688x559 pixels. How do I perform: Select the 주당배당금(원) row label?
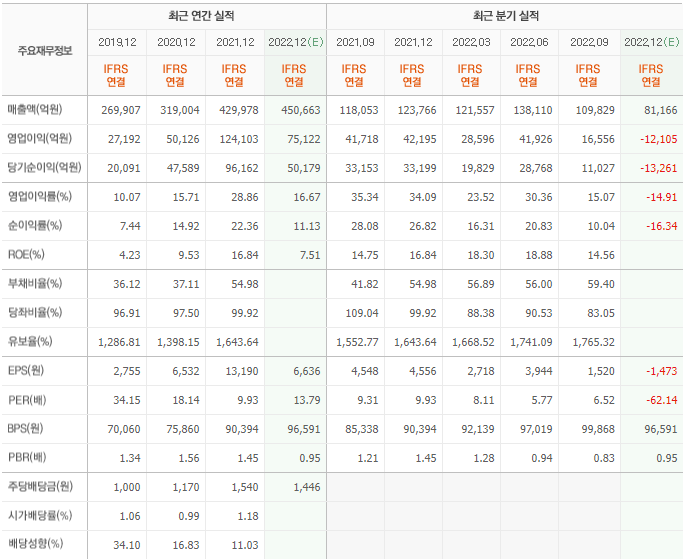point(40,486)
